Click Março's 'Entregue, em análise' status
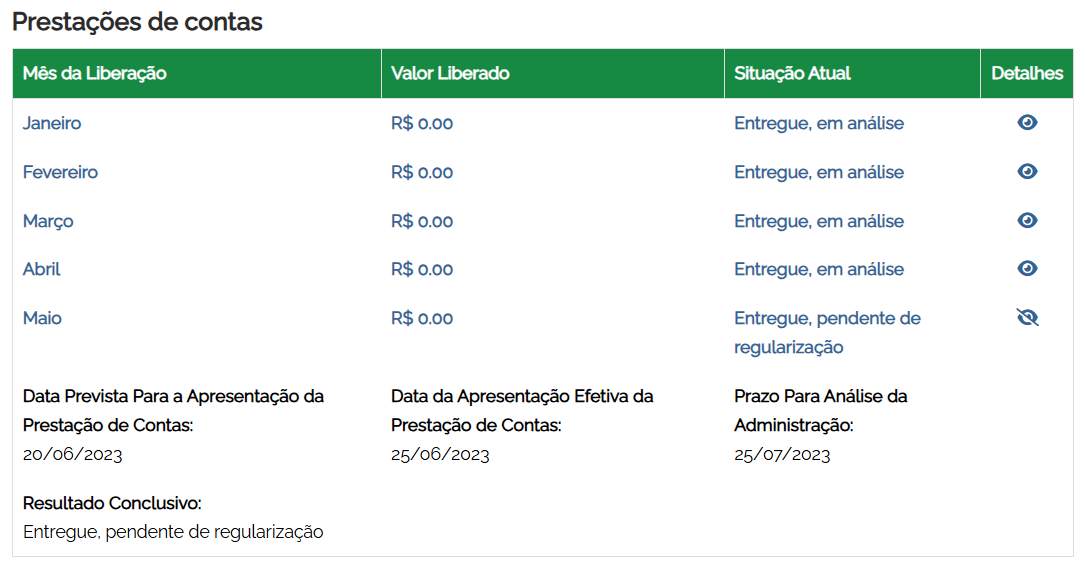Screen dimensions: 1085x569 click(x=819, y=221)
